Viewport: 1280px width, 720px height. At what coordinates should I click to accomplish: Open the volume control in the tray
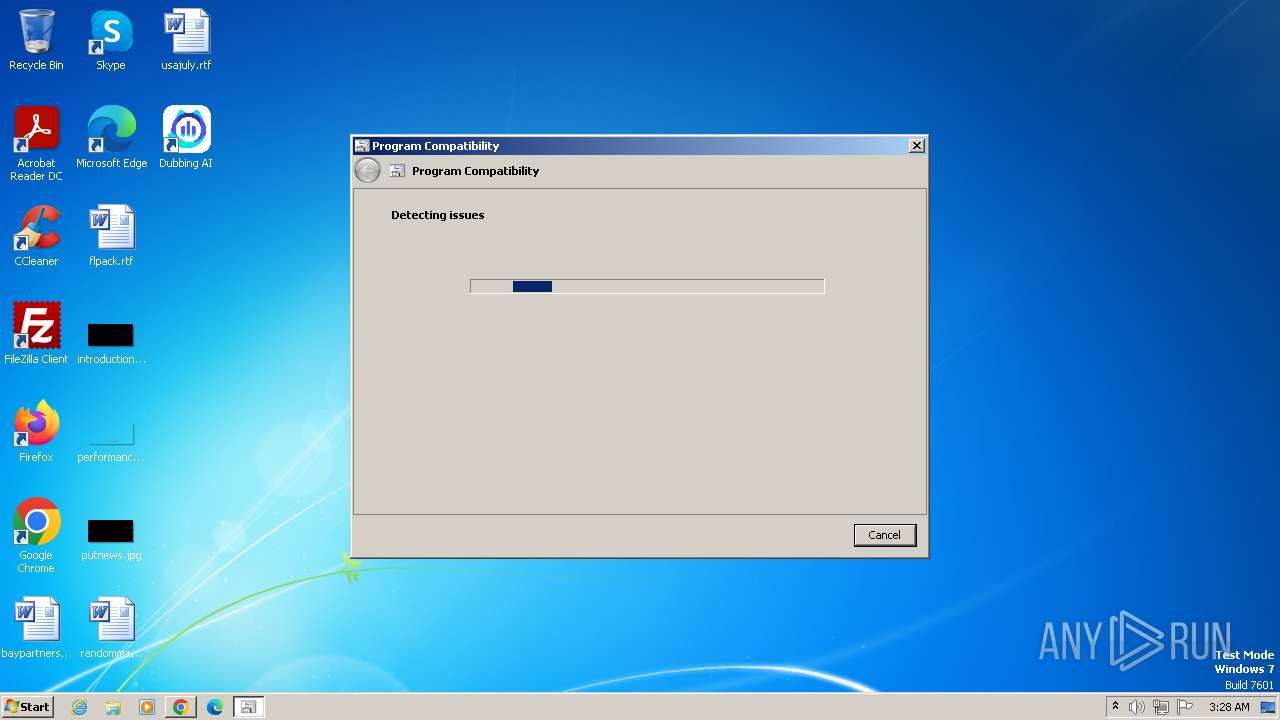pyautogui.click(x=1137, y=707)
